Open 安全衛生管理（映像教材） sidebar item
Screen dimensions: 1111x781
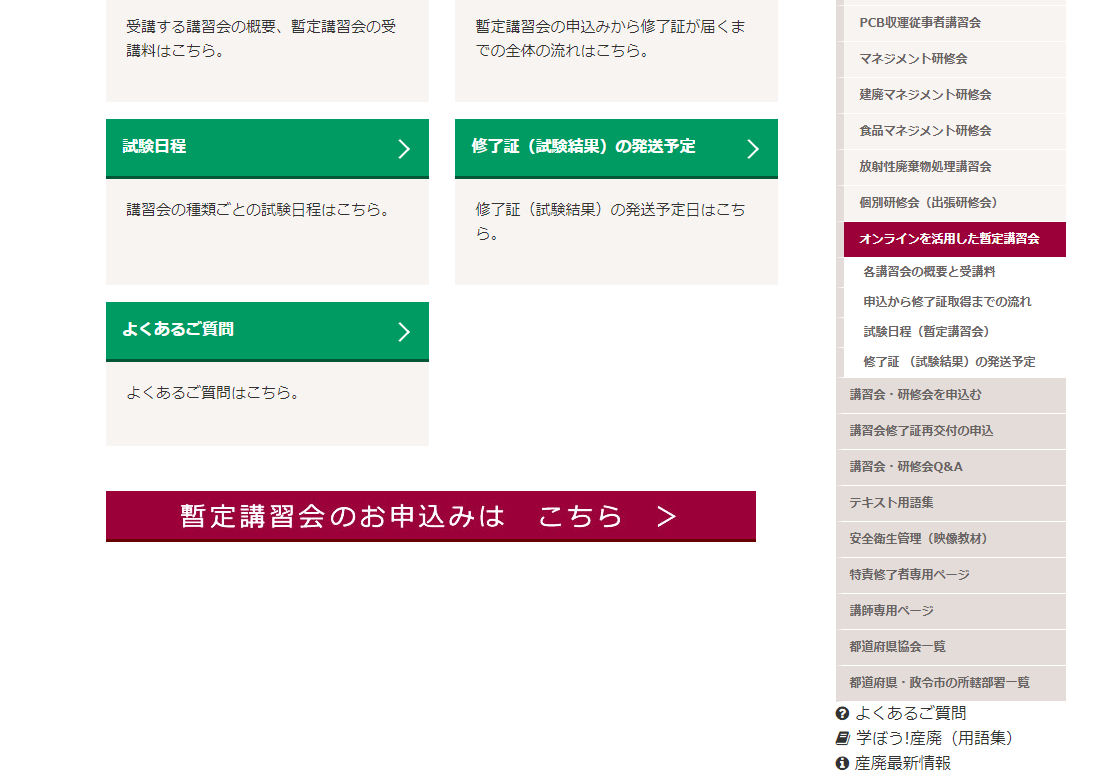[918, 539]
